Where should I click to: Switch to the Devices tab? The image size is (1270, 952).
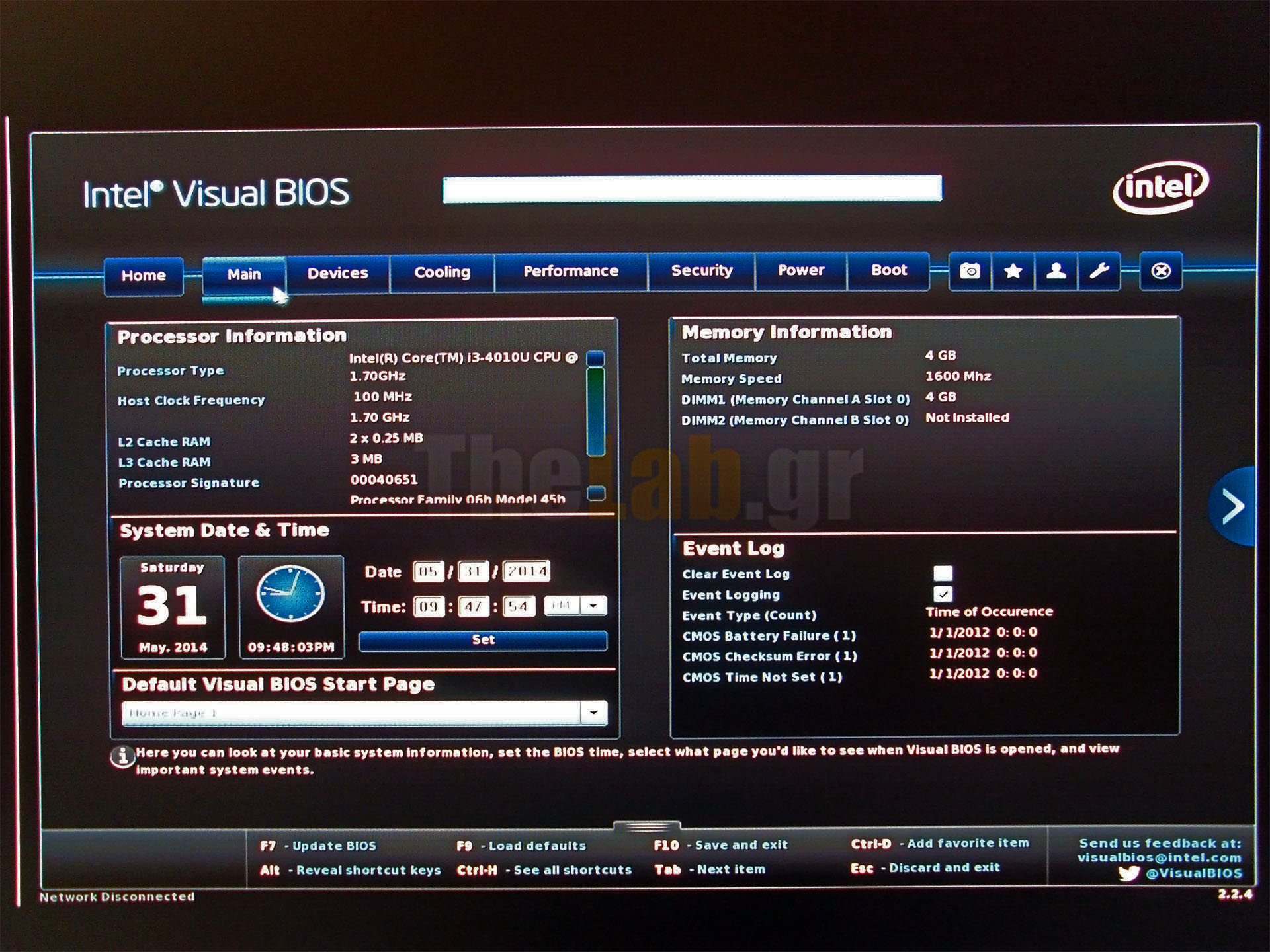pyautogui.click(x=337, y=273)
